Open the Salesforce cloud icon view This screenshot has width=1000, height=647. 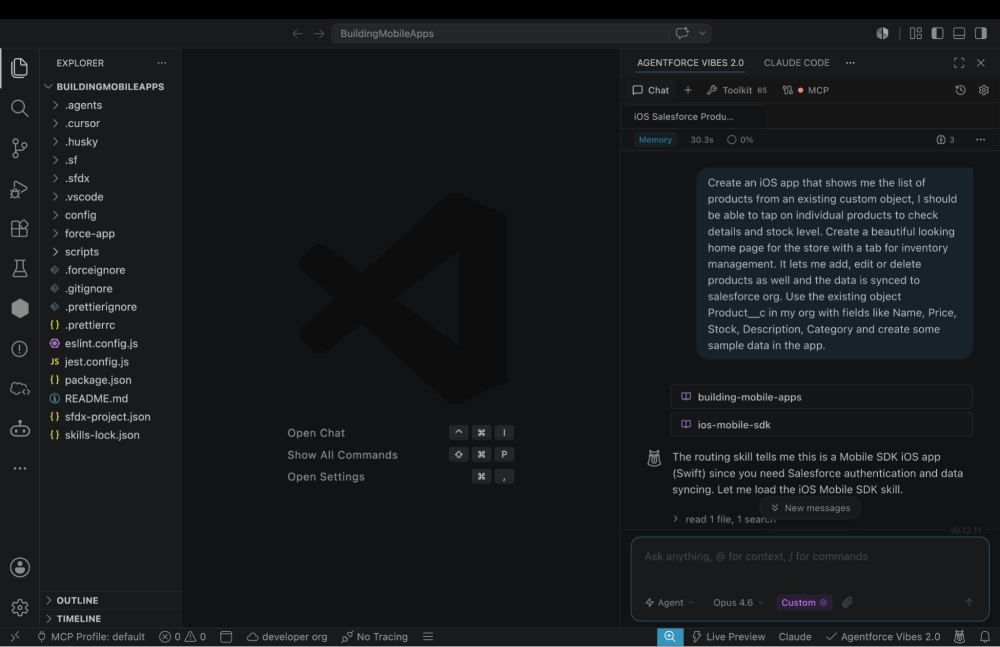[x=20, y=389]
